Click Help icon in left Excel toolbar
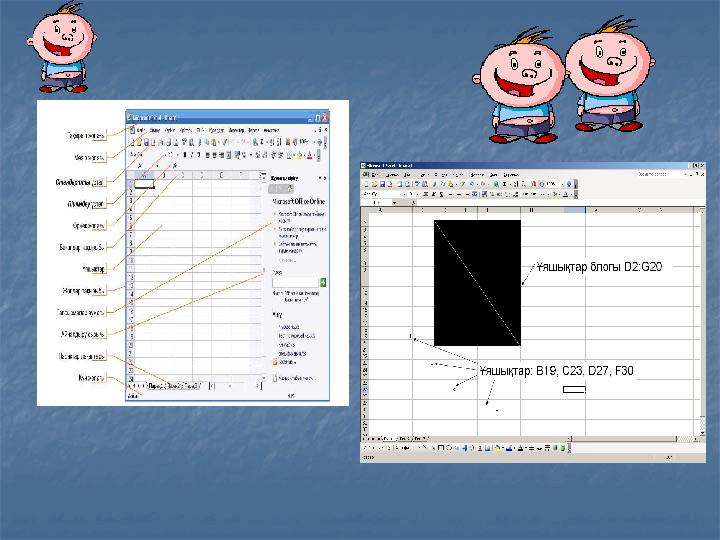Screen dimensions: 720x540 coord(320,142)
